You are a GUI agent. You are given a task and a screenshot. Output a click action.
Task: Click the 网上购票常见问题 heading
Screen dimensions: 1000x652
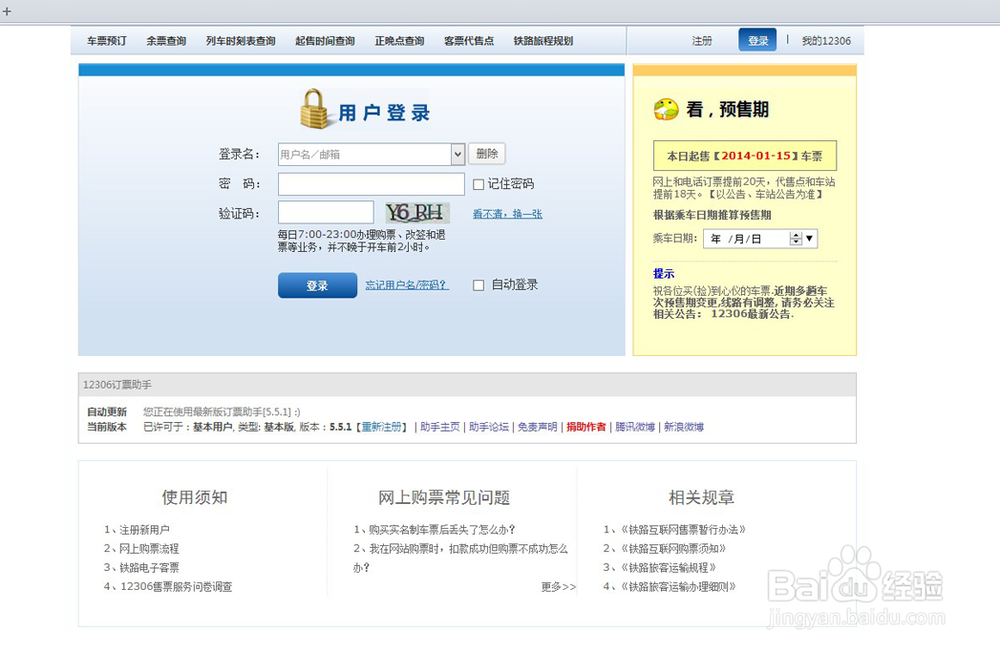coord(444,498)
